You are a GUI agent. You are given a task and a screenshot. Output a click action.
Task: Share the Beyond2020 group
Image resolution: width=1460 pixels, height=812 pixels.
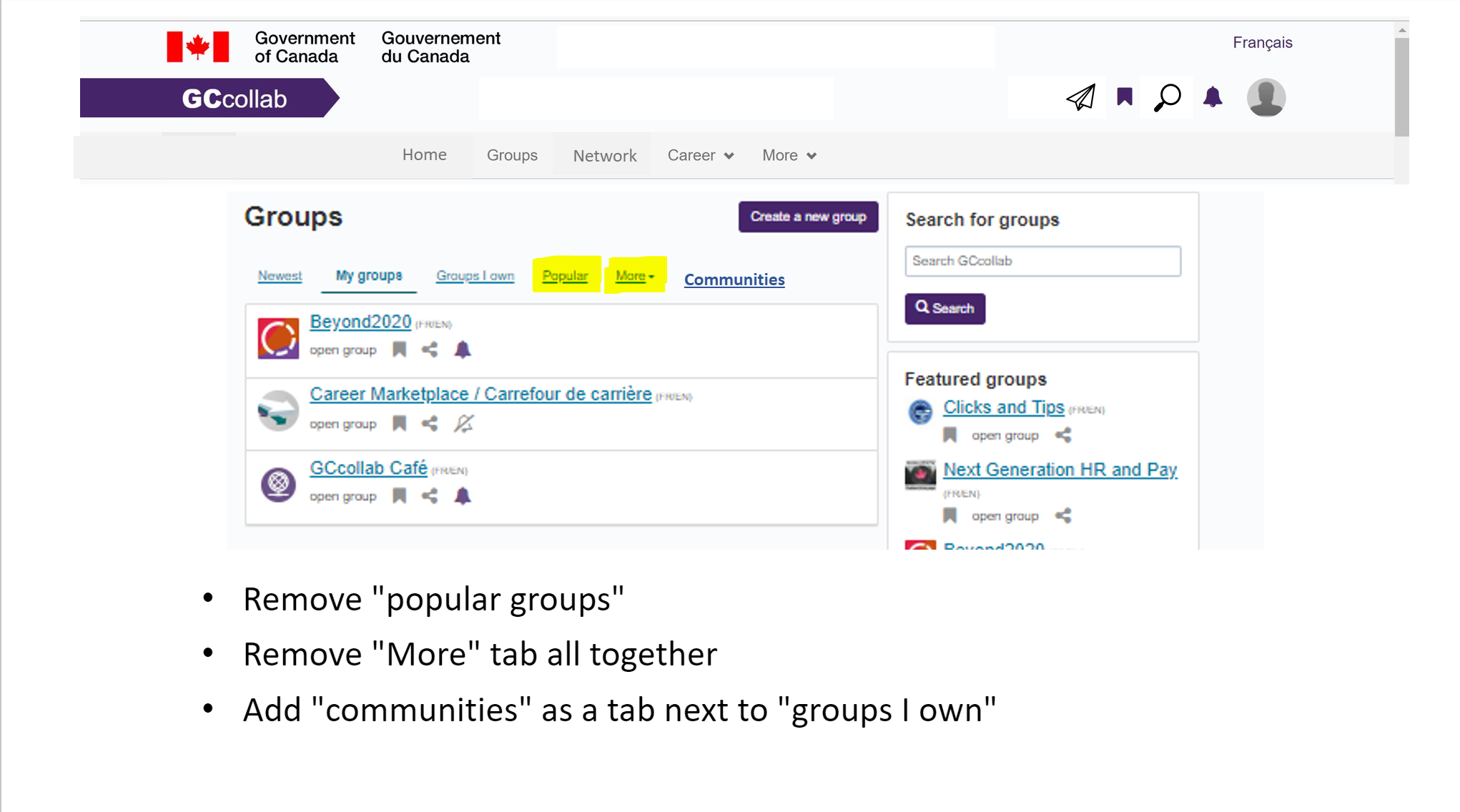point(430,350)
